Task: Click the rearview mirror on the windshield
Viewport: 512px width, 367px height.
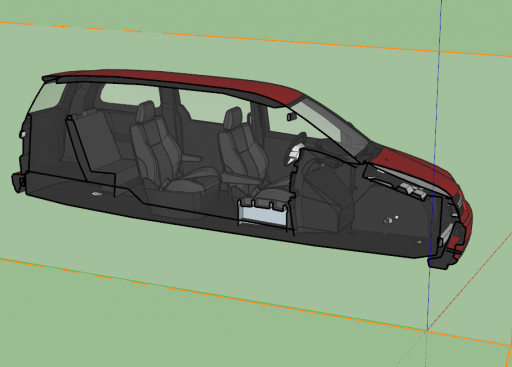Action: (x=292, y=116)
